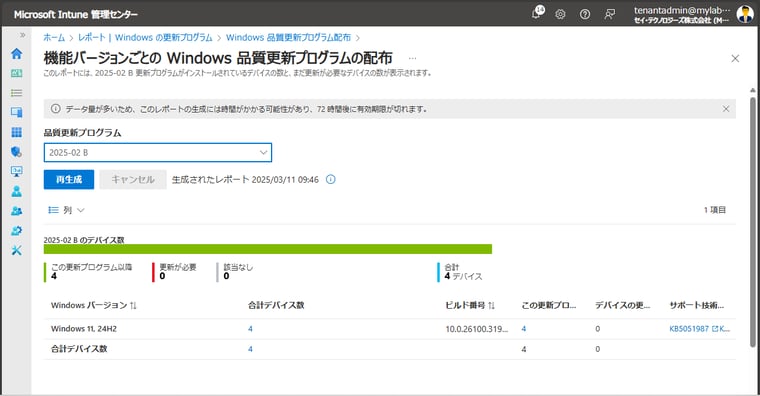Click info icon beside generated report time

(331, 179)
